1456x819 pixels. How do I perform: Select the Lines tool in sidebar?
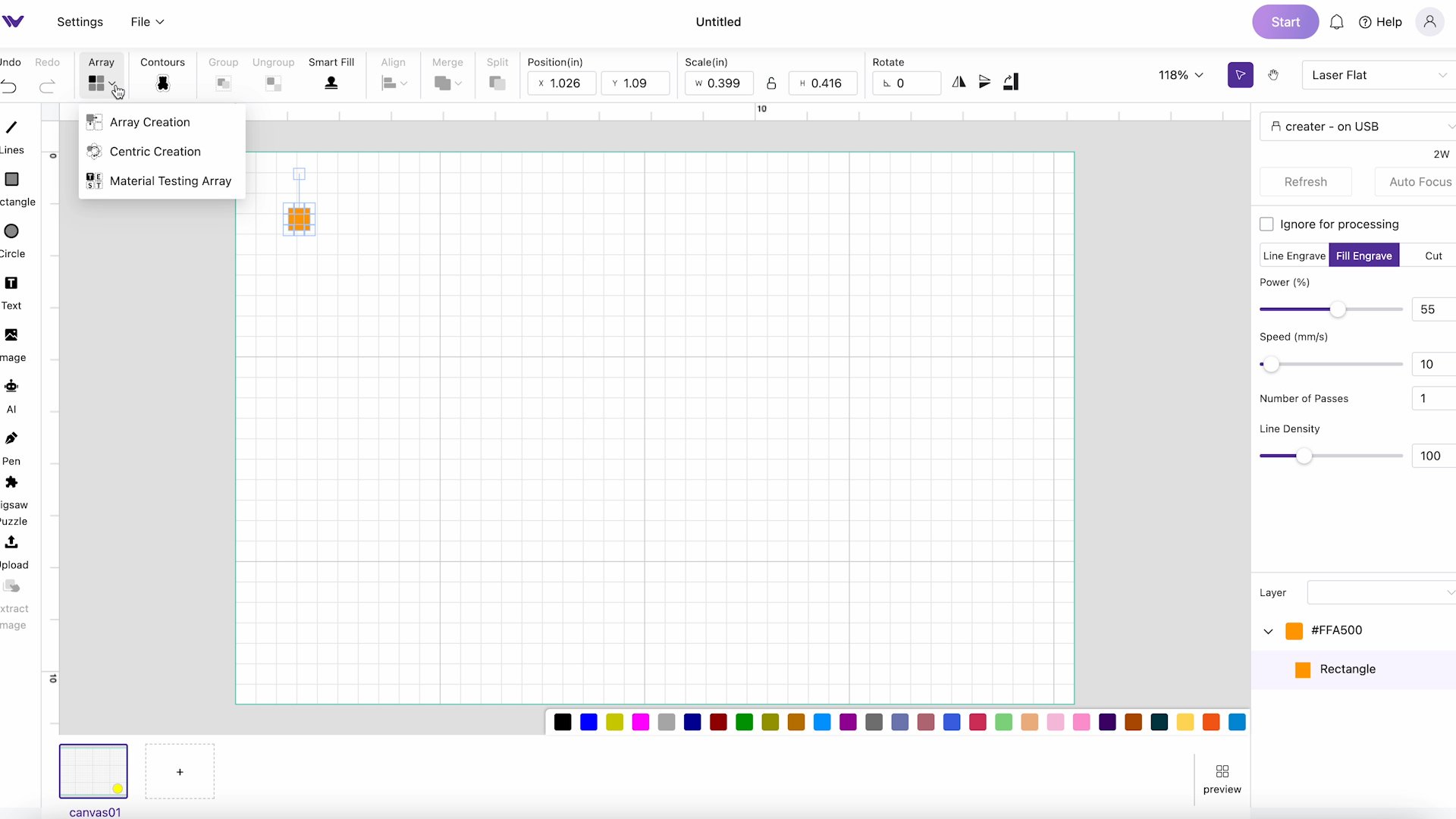tap(11, 127)
